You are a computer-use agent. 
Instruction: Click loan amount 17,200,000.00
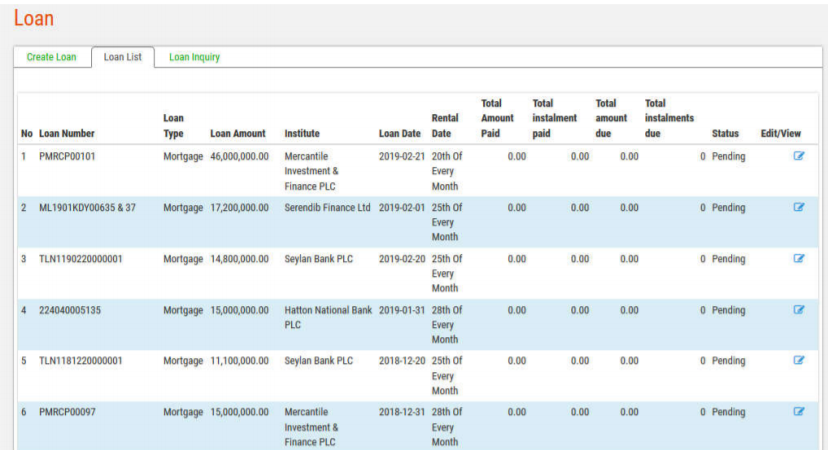coord(239,208)
